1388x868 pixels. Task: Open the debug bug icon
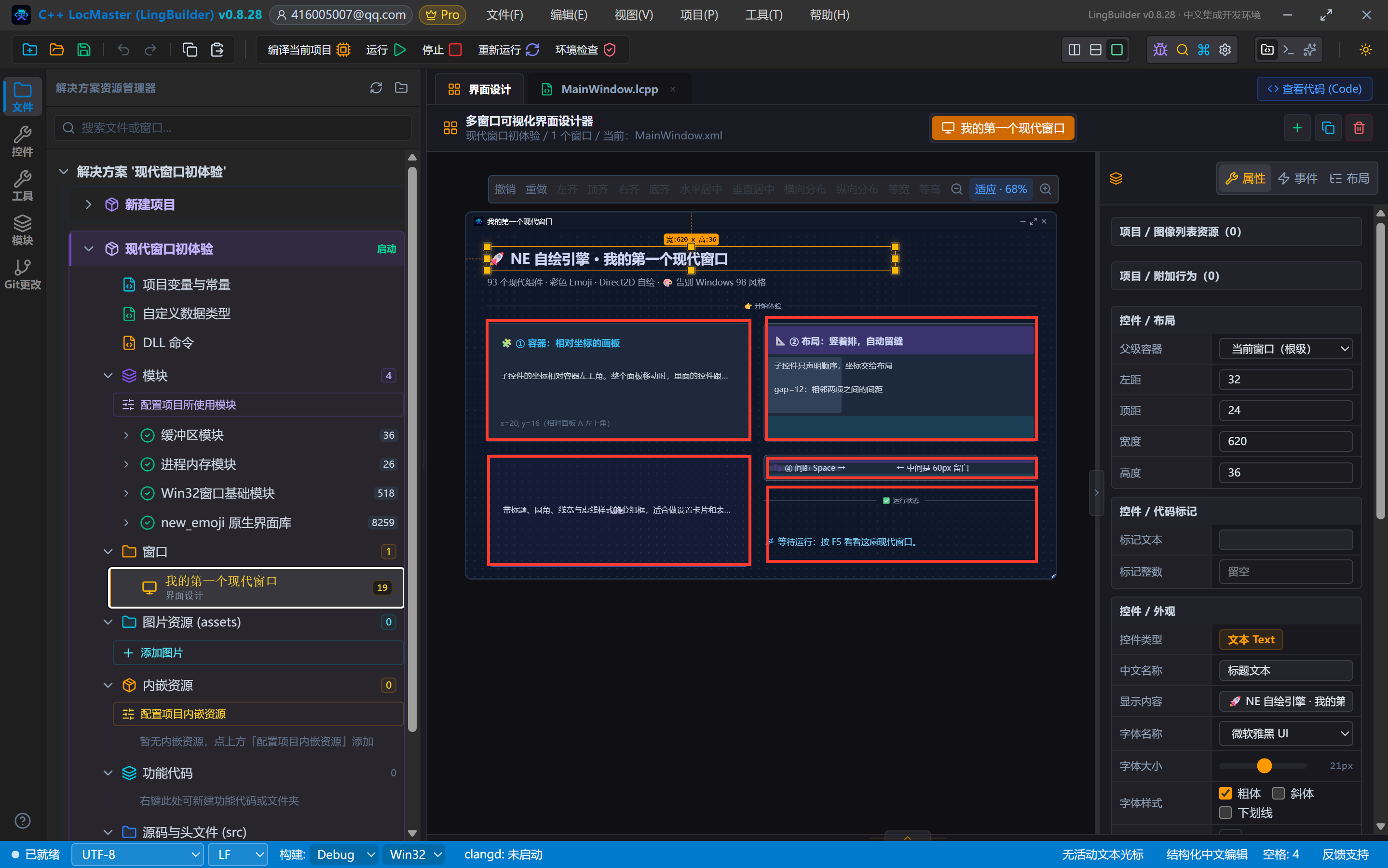tap(1160, 50)
